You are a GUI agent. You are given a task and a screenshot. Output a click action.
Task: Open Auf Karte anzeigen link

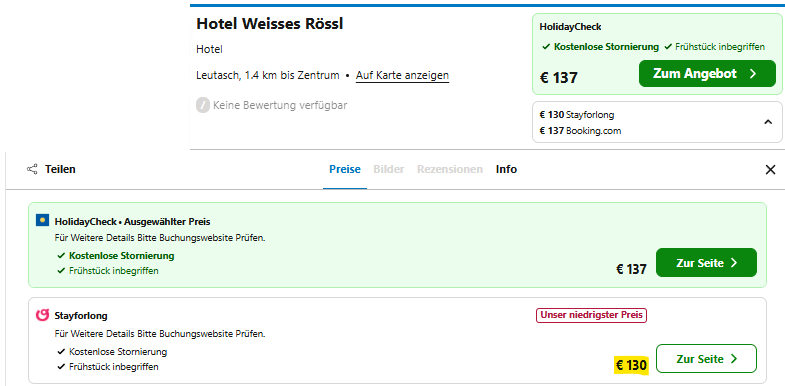[x=402, y=76]
